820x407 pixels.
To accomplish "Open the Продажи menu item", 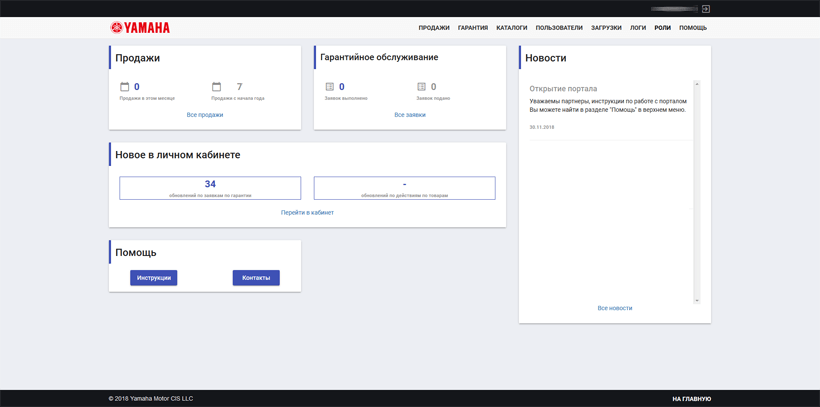I will click(434, 28).
